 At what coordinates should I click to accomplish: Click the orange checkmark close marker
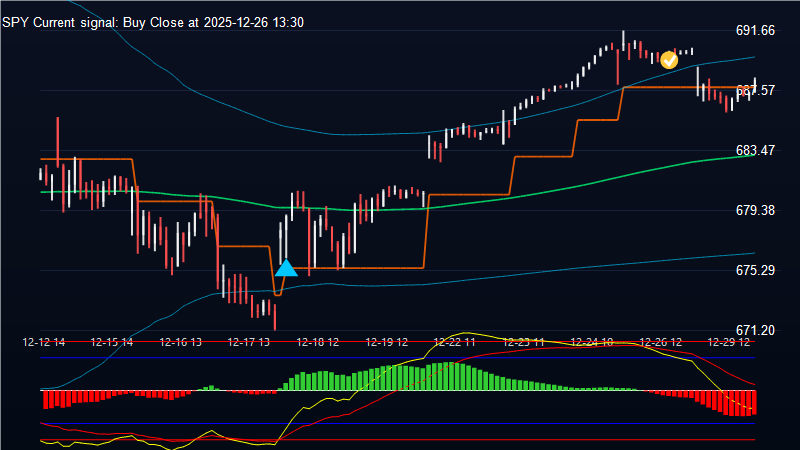click(x=669, y=59)
